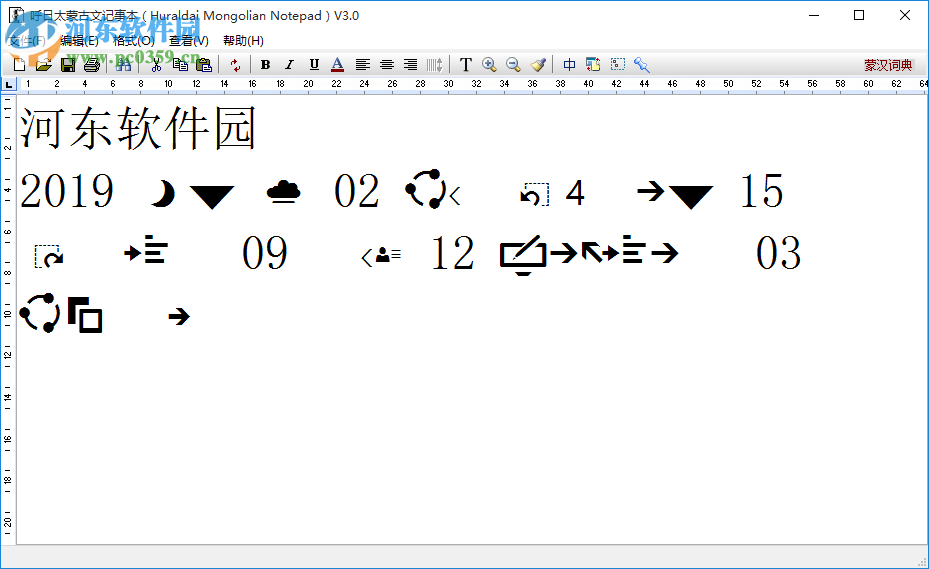Toggle italic formatting
This screenshot has height=569, width=929.
(x=289, y=65)
